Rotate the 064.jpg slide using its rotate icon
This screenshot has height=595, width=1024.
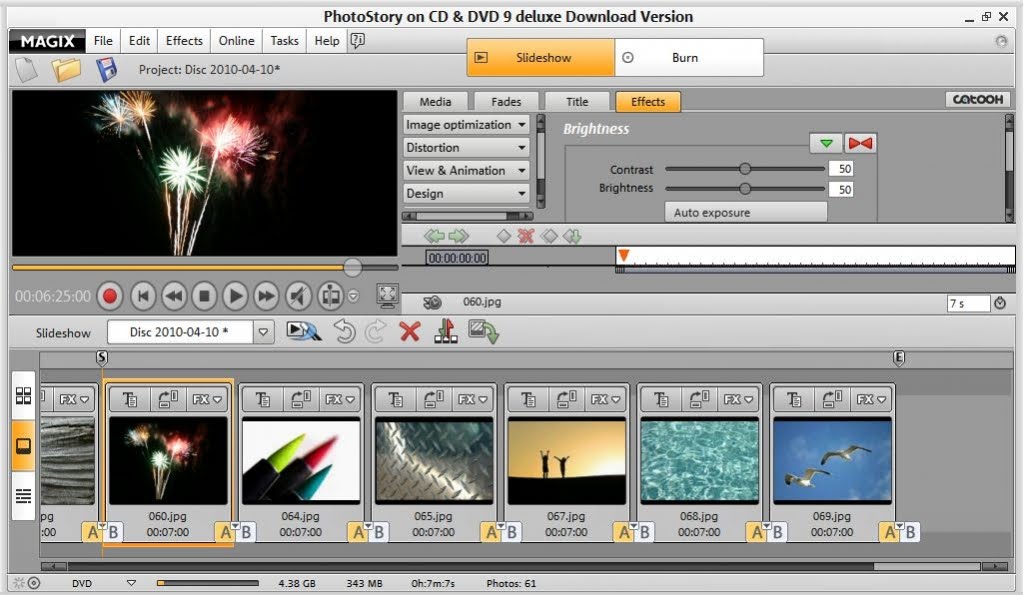[x=300, y=399]
